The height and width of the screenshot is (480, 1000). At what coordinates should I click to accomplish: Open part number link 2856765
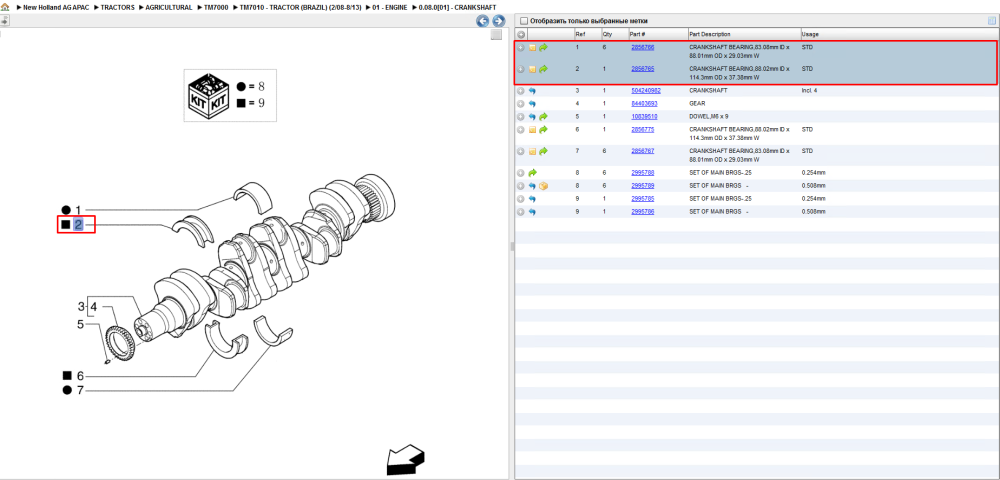(642, 69)
